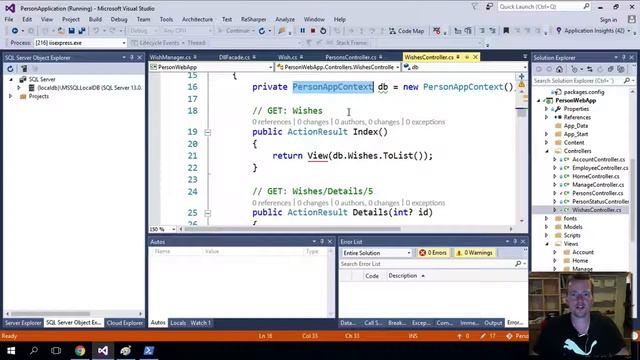640x360 pixels.
Task: Expand the Models folder
Action: coord(547,227)
